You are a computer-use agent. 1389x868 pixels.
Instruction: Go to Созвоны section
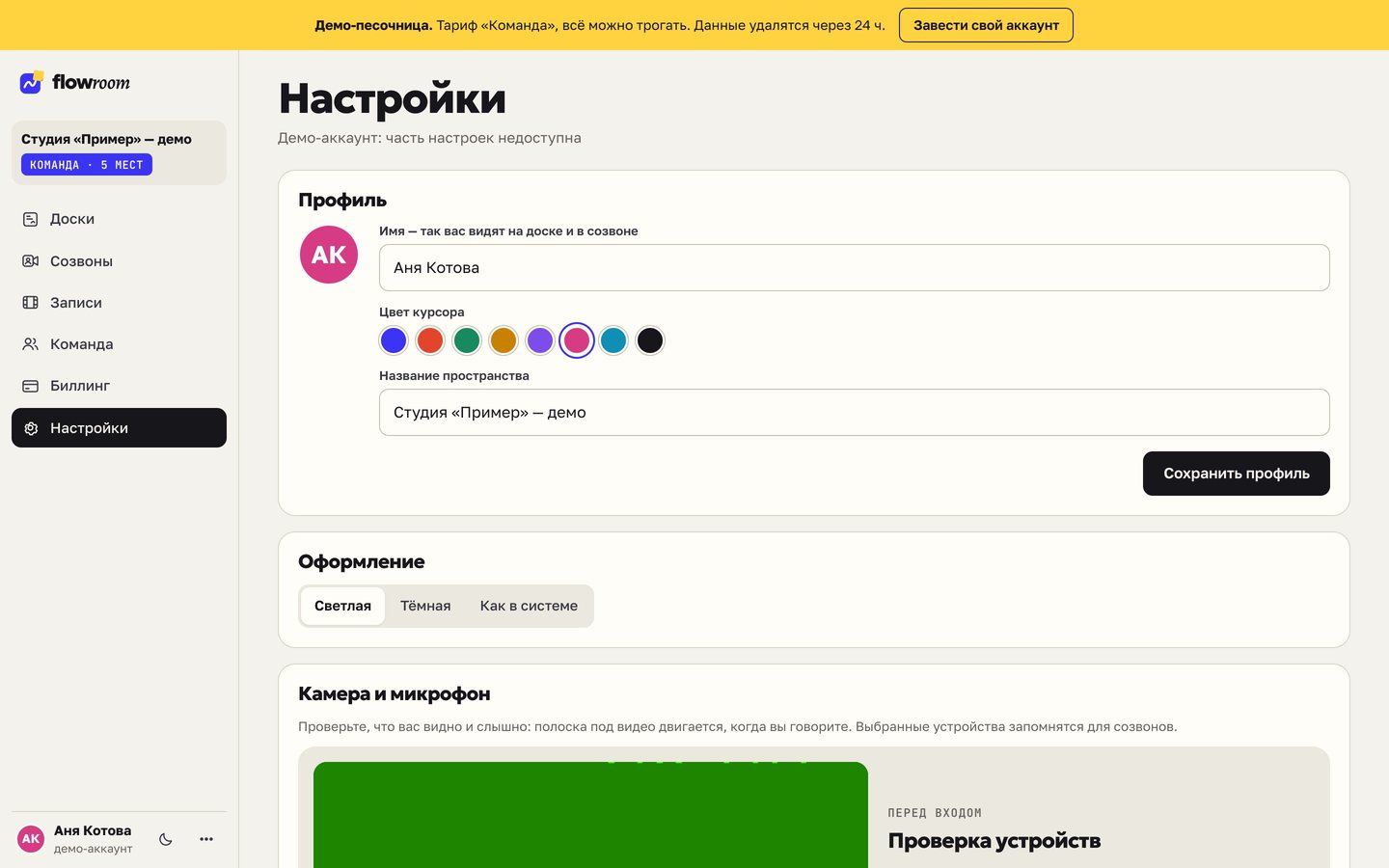click(119, 261)
